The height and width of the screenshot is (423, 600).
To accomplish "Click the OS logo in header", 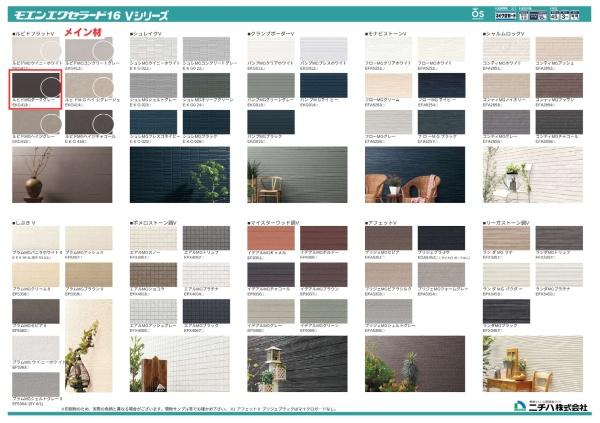I will pyautogui.click(x=478, y=14).
